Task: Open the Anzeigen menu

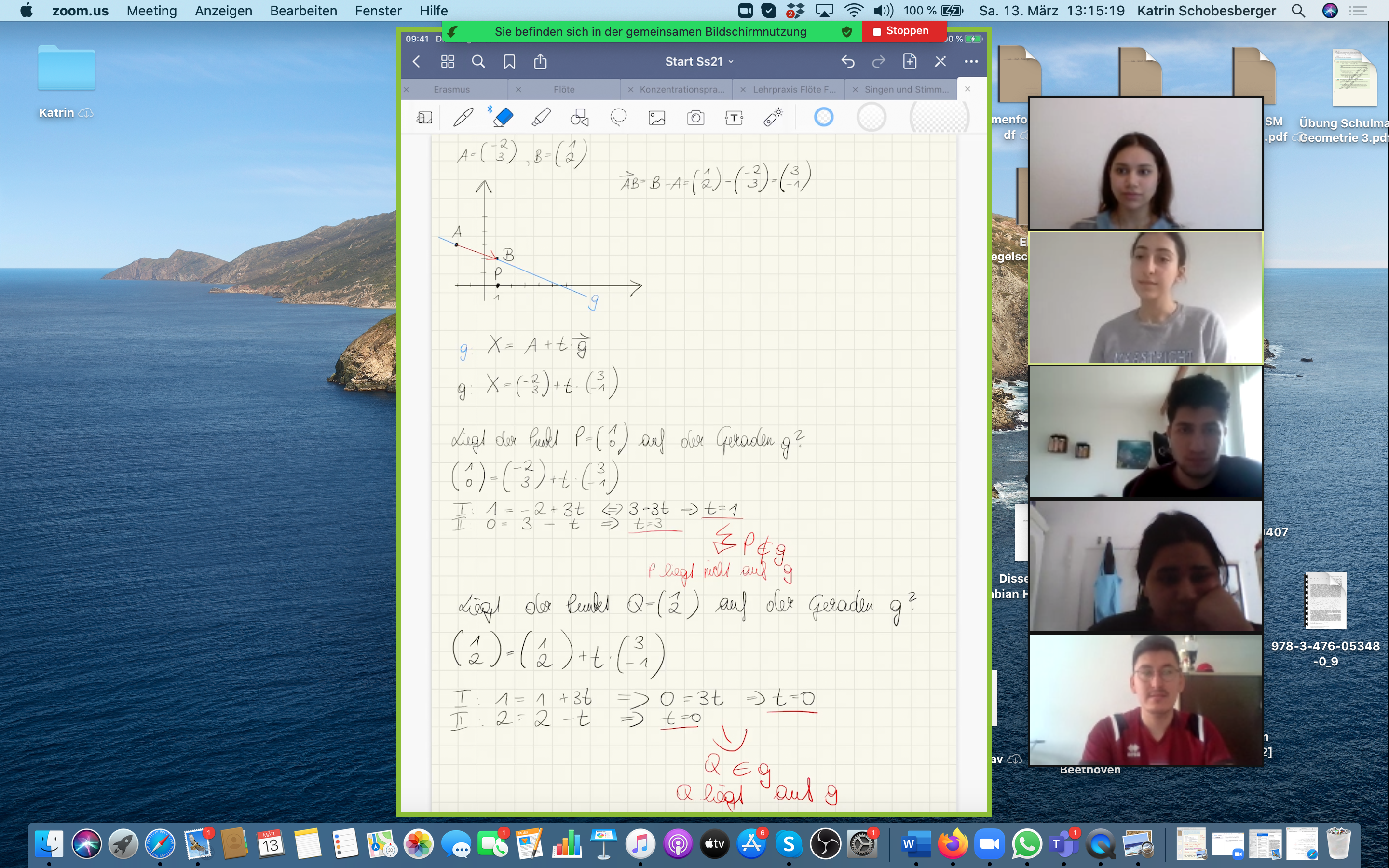Action: pyautogui.click(x=223, y=10)
